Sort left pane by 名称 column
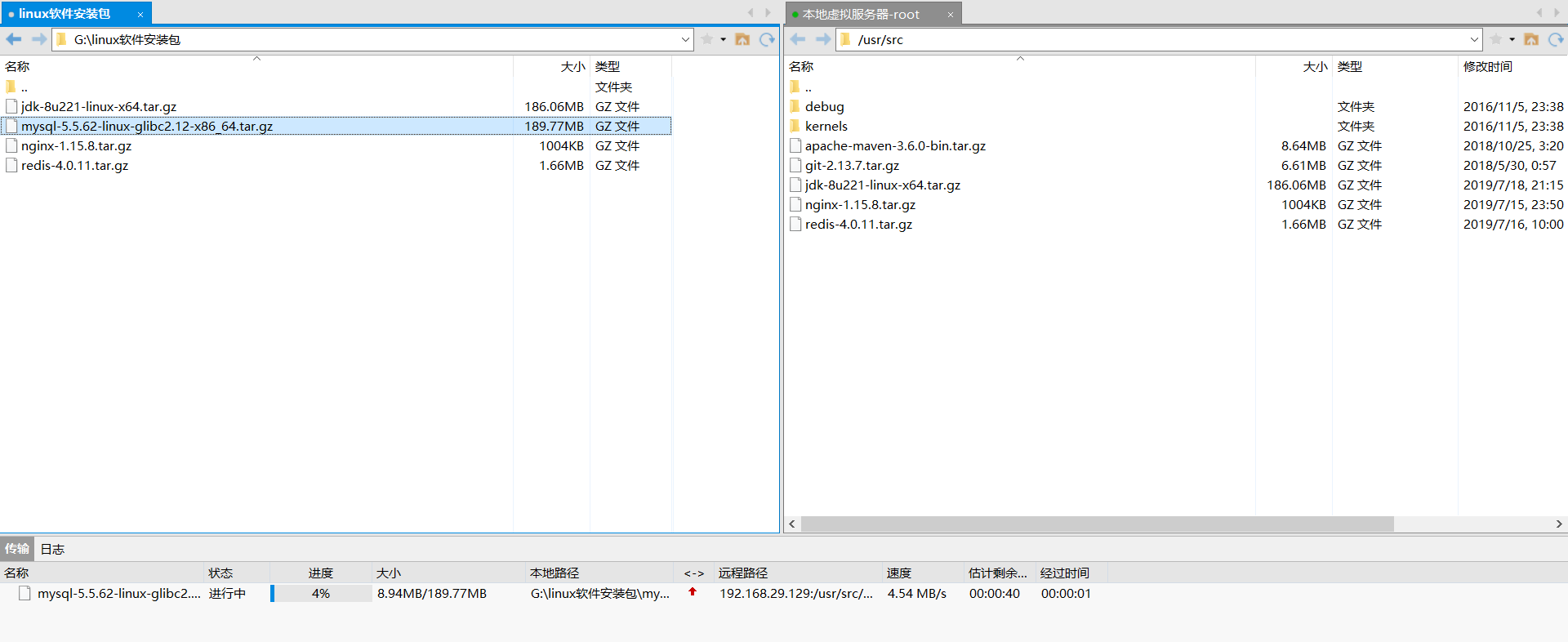Image resolution: width=1568 pixels, height=642 pixels. pyautogui.click(x=256, y=66)
